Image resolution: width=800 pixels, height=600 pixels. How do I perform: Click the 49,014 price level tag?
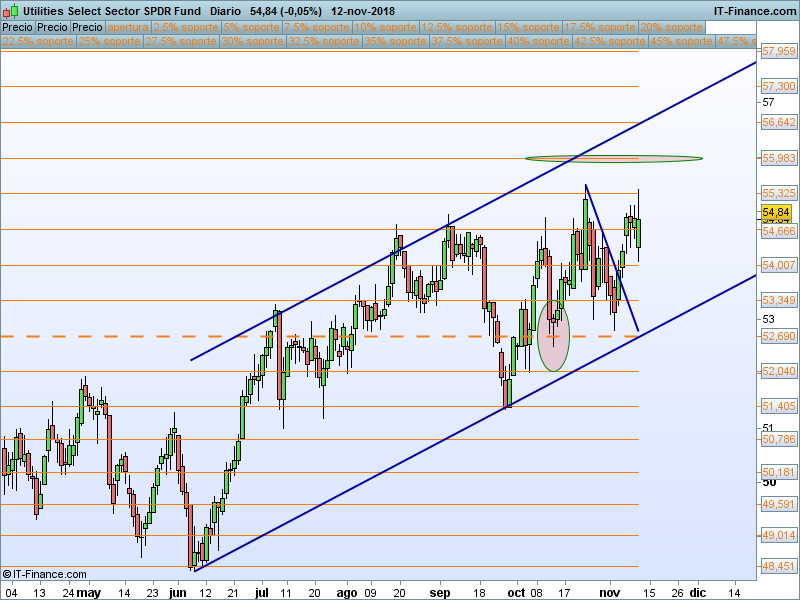click(x=779, y=535)
